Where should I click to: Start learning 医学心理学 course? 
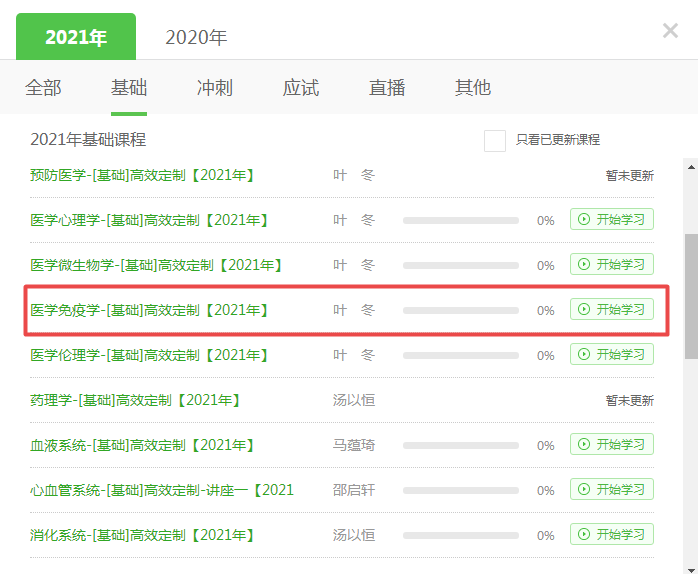point(612,220)
